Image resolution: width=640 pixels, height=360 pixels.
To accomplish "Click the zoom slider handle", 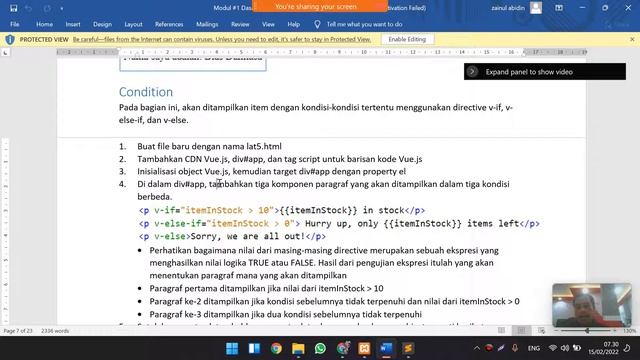I will click(587, 331).
